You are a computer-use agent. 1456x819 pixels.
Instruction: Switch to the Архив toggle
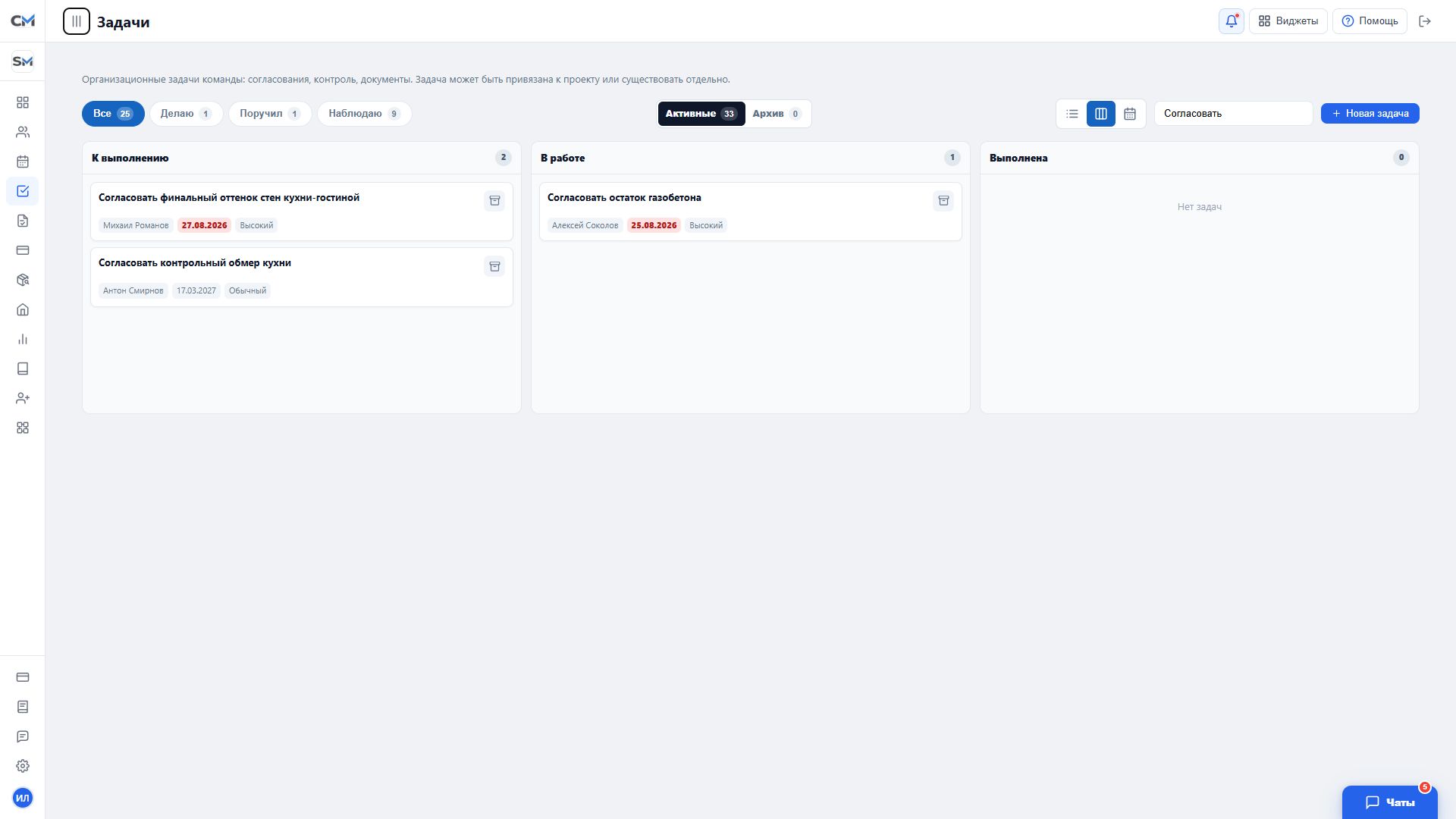[x=777, y=114]
